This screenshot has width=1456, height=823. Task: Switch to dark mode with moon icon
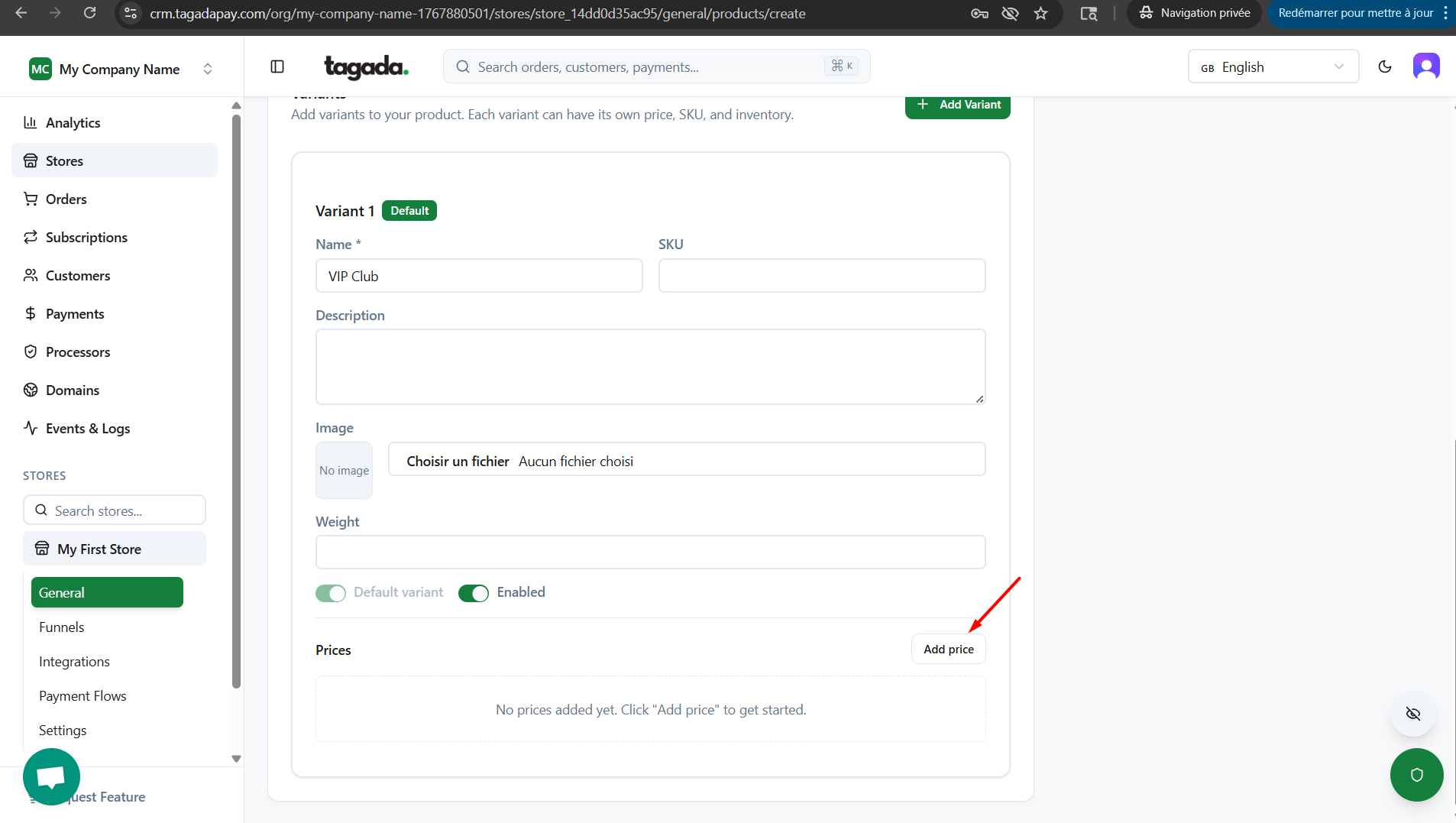click(x=1384, y=67)
